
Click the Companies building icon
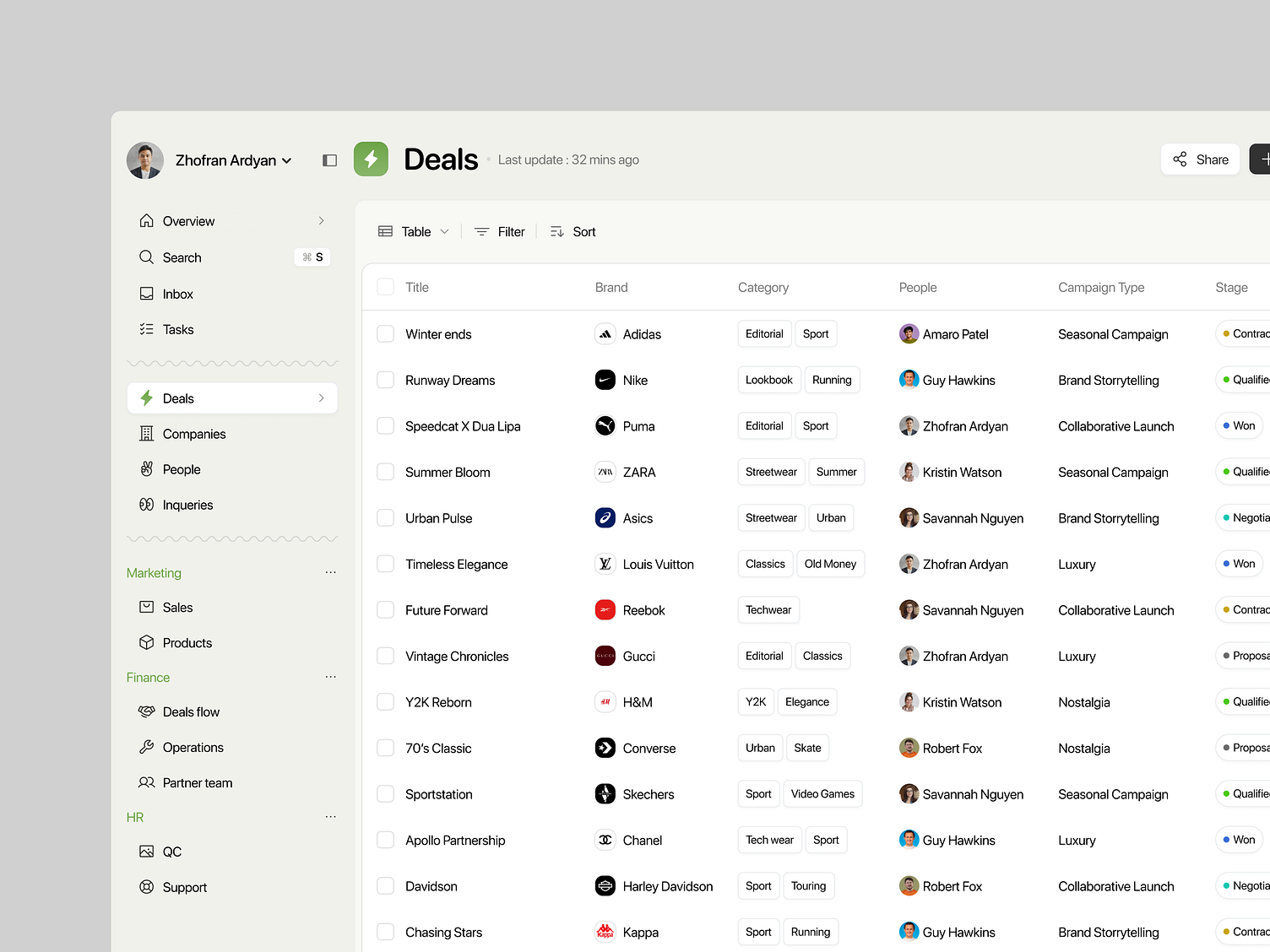point(147,434)
